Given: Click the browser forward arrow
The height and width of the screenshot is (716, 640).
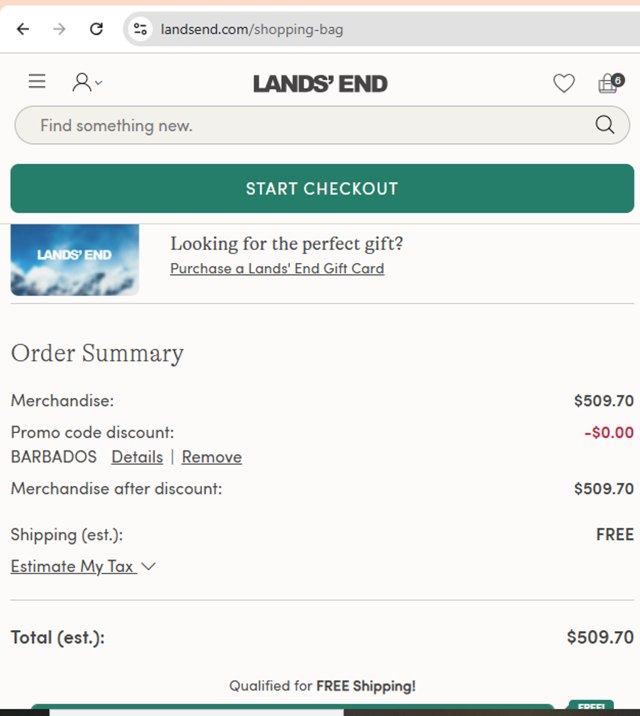Looking at the screenshot, I should tap(59, 29).
